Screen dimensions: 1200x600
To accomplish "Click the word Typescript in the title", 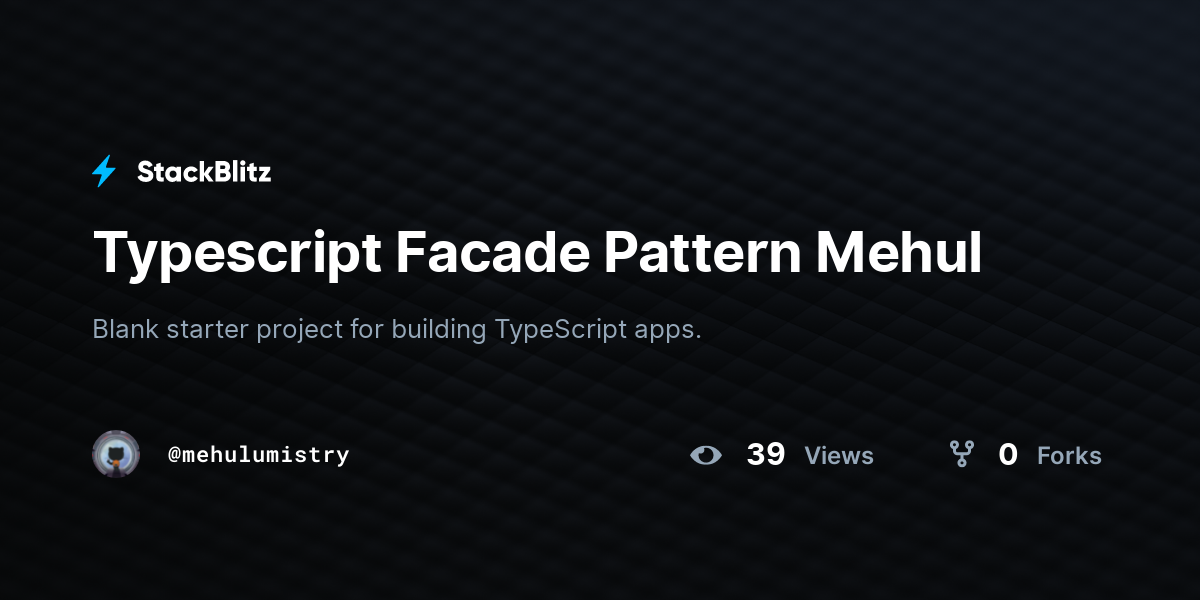I will point(237,256).
